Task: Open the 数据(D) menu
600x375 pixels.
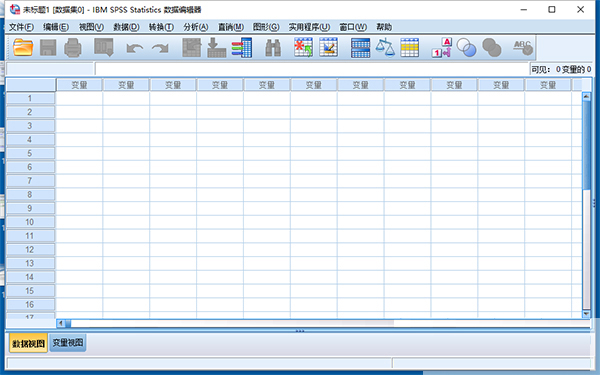Action: click(126, 27)
